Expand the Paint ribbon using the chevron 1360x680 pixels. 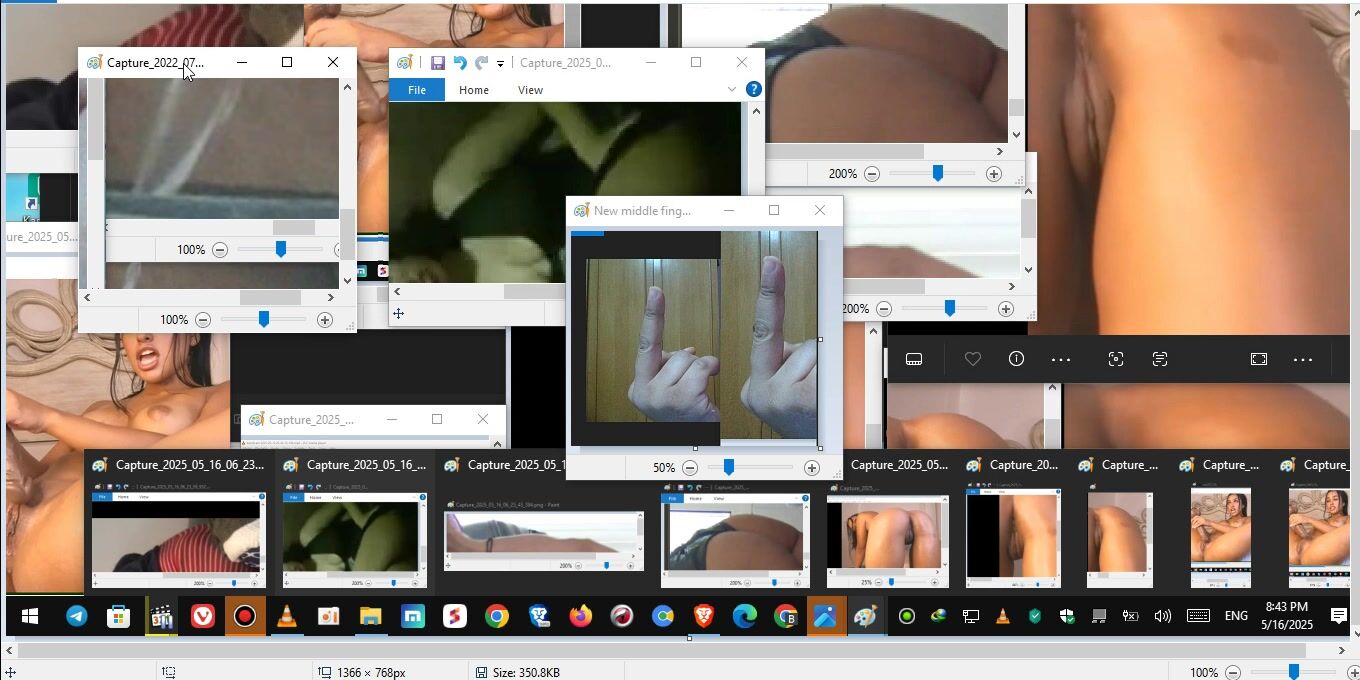731,89
